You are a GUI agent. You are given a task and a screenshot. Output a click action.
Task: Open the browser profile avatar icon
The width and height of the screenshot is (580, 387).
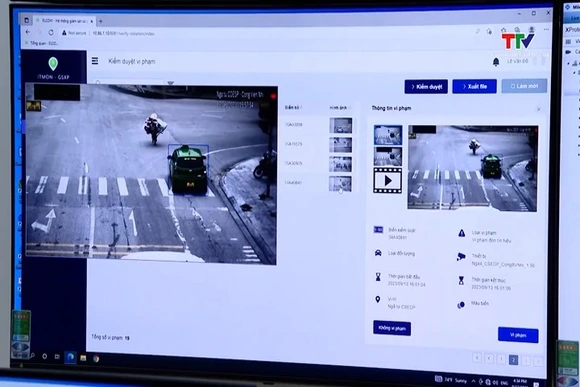pyautogui.click(x=532, y=29)
